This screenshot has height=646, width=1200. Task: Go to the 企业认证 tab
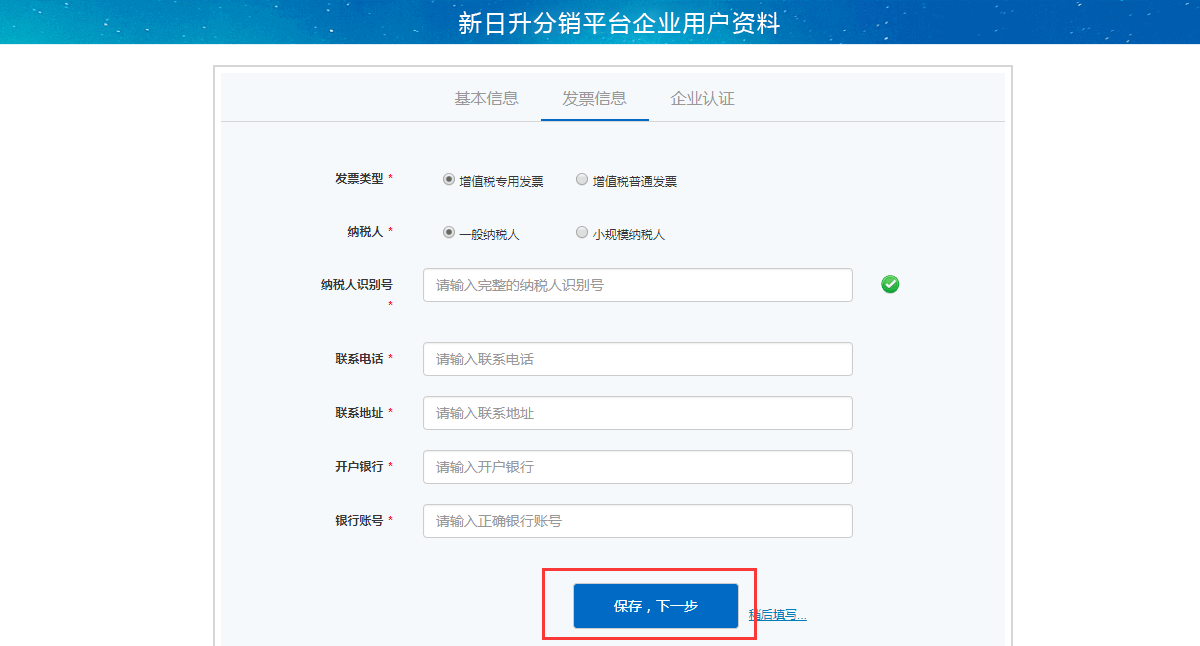(702, 98)
